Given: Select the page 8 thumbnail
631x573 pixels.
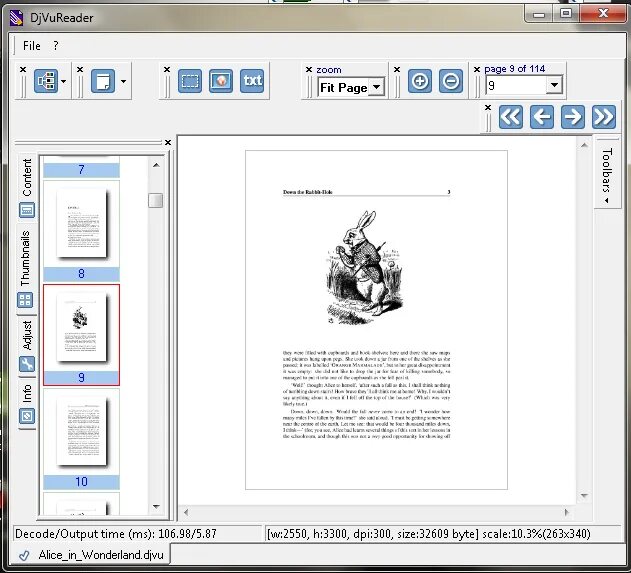Looking at the screenshot, I should coord(81,231).
